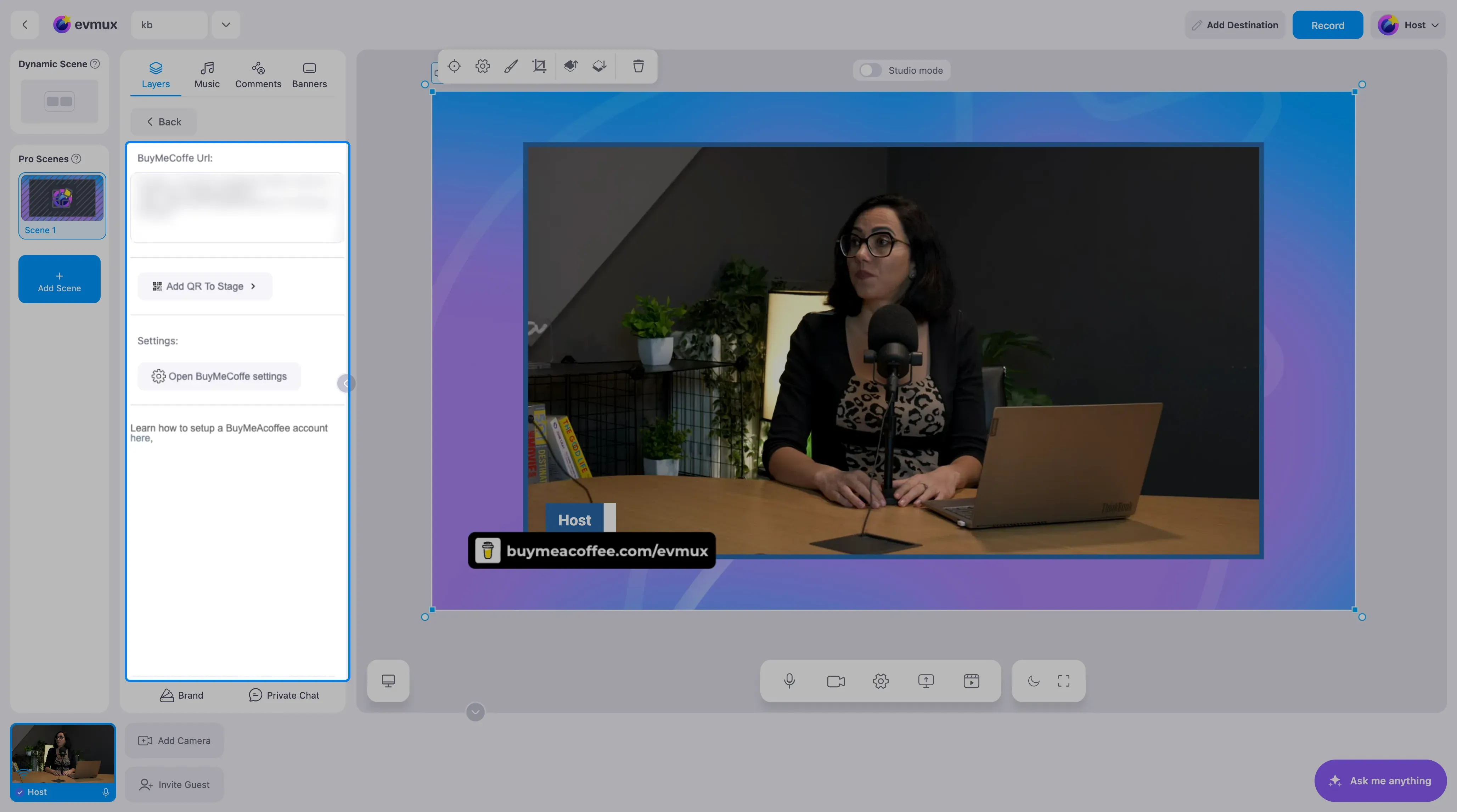Toggle Host microphone icon on camera thumbnail
Viewport: 1457px width, 812px height.
[x=105, y=792]
